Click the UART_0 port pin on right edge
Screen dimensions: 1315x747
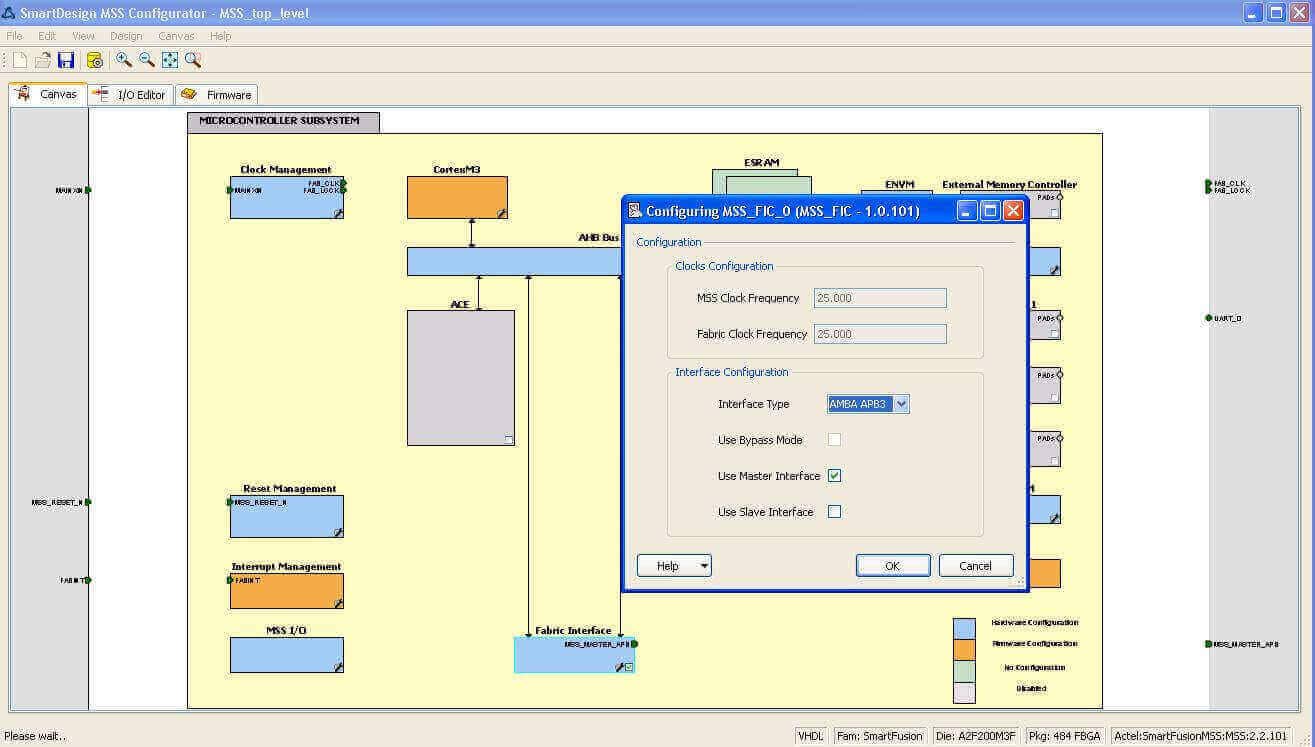(x=1208, y=318)
